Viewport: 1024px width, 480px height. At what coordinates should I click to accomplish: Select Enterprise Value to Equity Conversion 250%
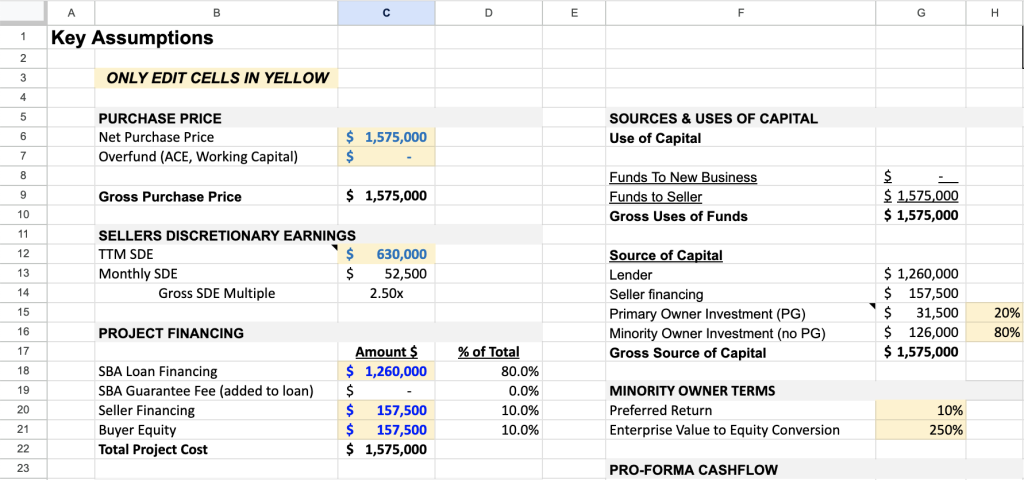coord(921,430)
